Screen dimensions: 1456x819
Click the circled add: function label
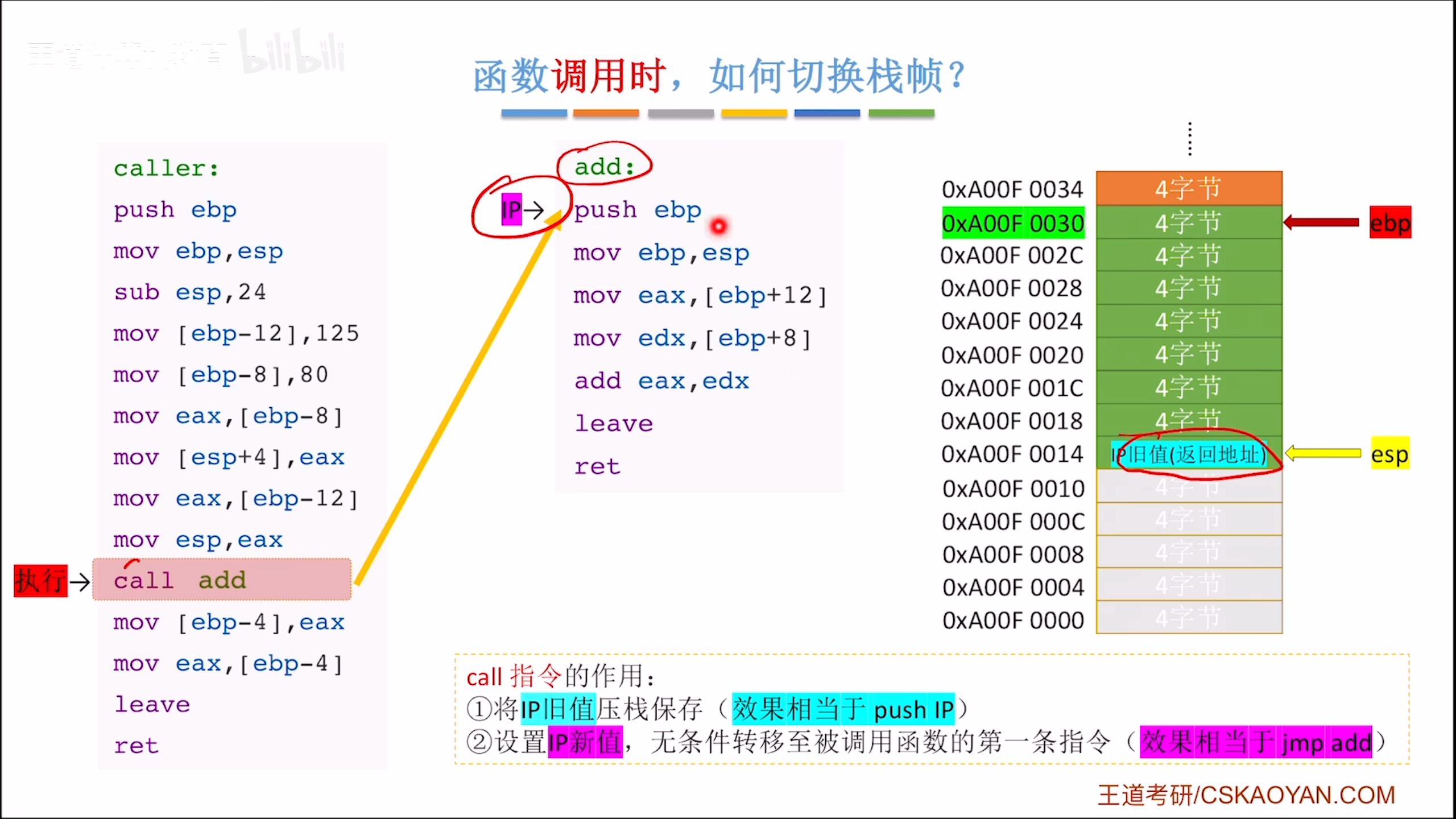604,166
